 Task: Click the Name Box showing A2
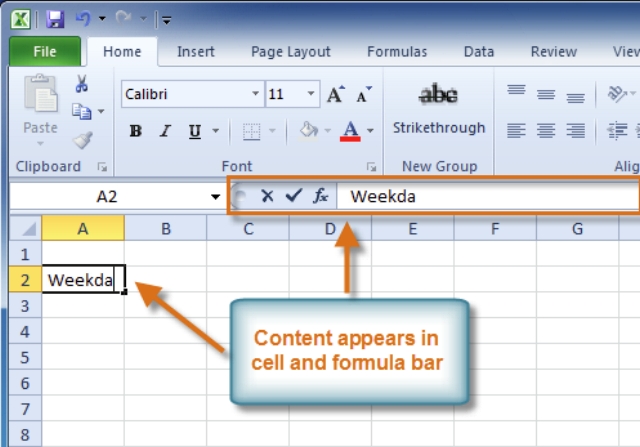click(x=109, y=197)
